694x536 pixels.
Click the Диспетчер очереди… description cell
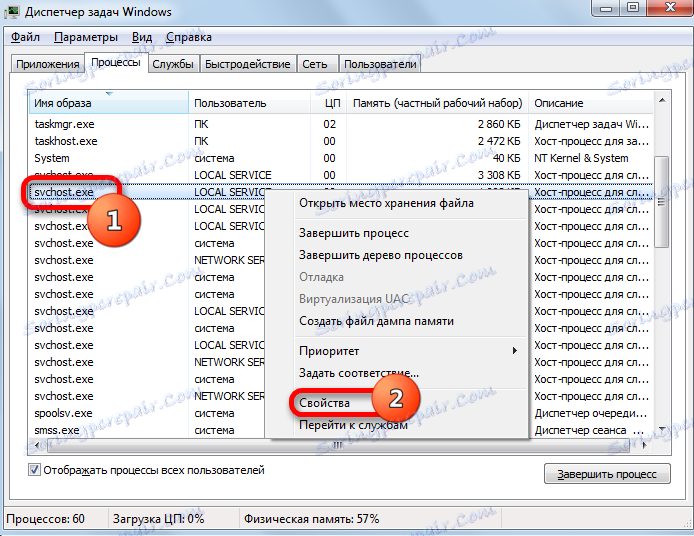click(x=590, y=413)
